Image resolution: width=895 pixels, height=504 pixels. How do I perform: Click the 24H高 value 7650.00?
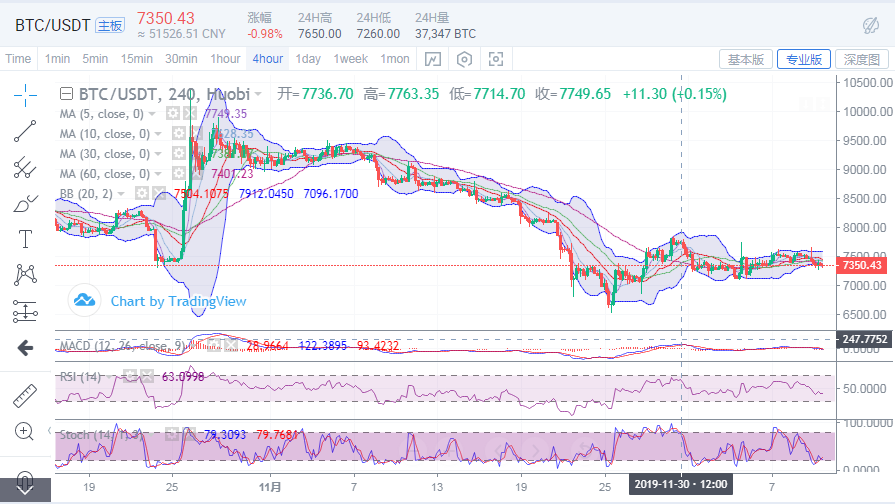(320, 34)
